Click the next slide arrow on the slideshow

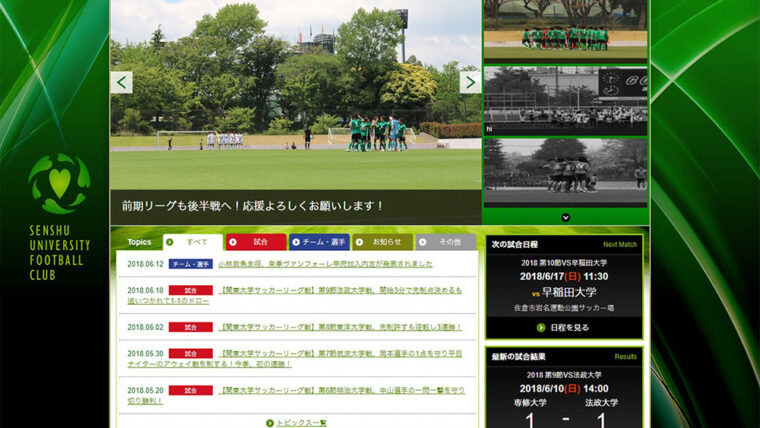tap(469, 82)
